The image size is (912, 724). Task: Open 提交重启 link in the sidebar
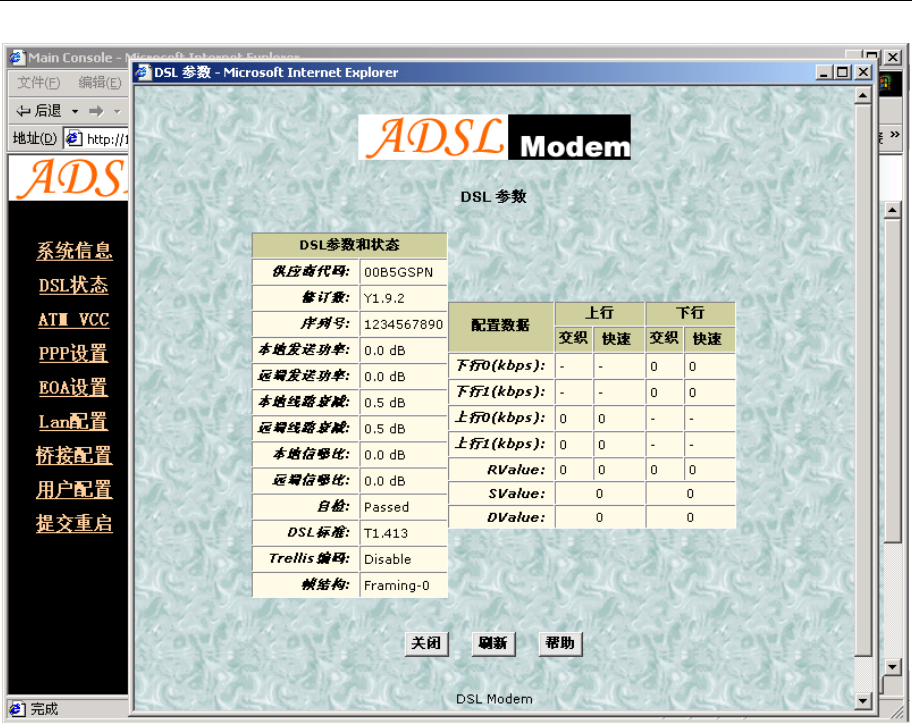[x=74, y=523]
